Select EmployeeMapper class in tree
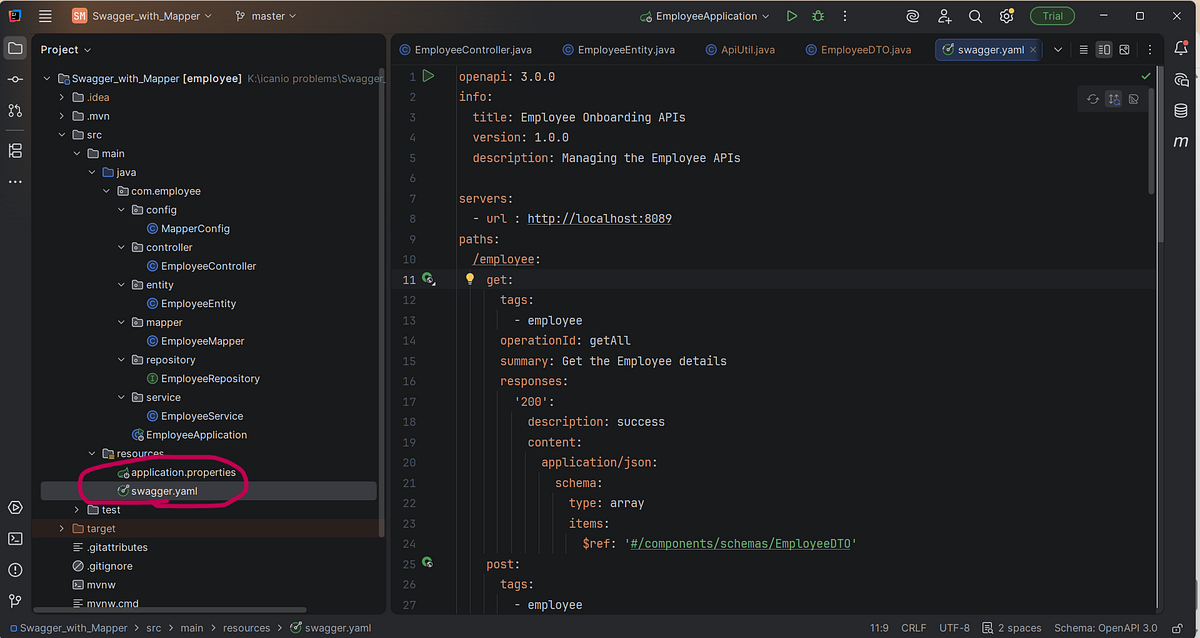The width and height of the screenshot is (1200, 638). point(202,341)
